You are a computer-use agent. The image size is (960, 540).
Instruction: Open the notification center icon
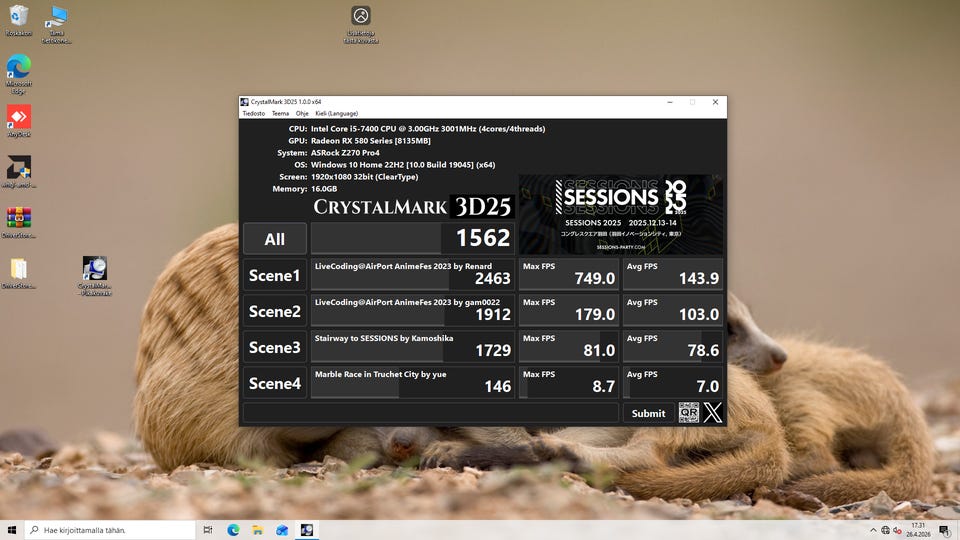click(x=945, y=530)
